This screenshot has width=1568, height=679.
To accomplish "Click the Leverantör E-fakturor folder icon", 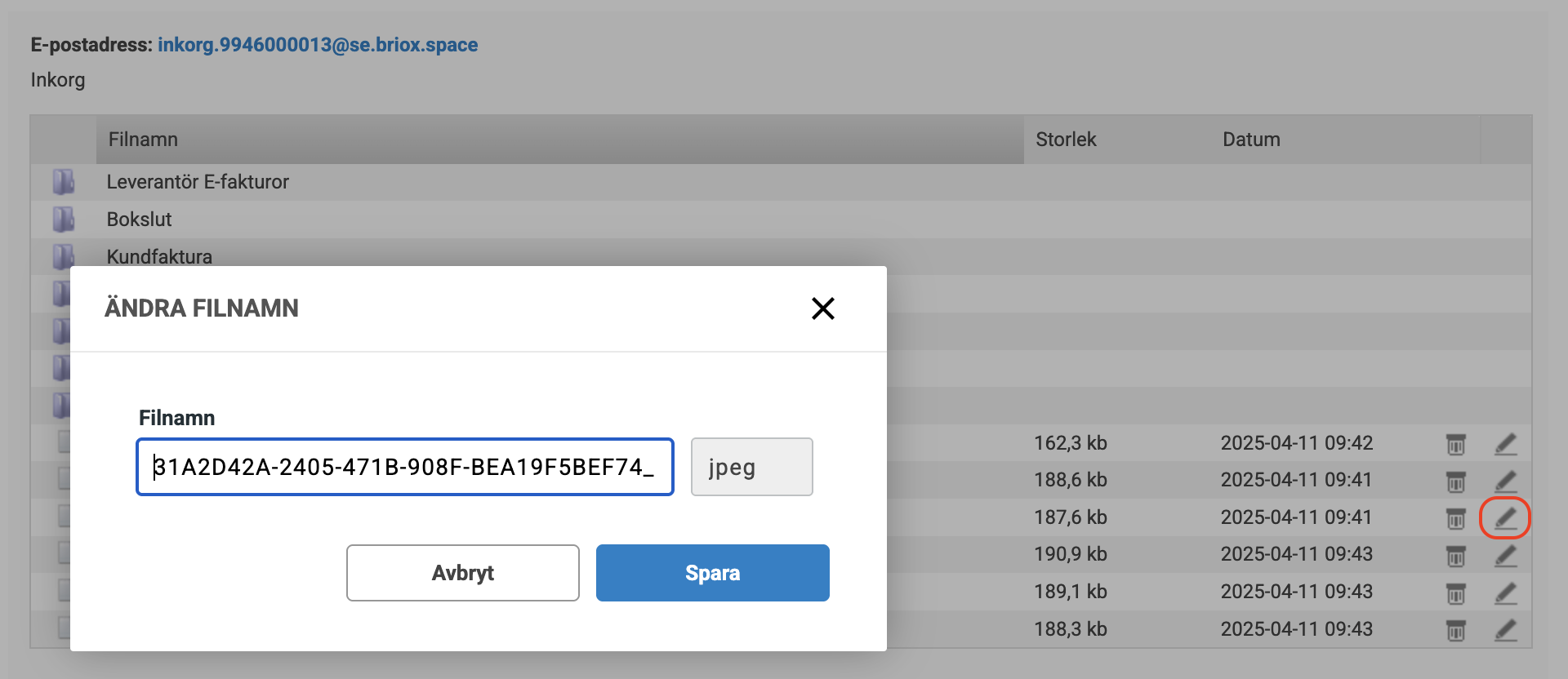I will (63, 182).
